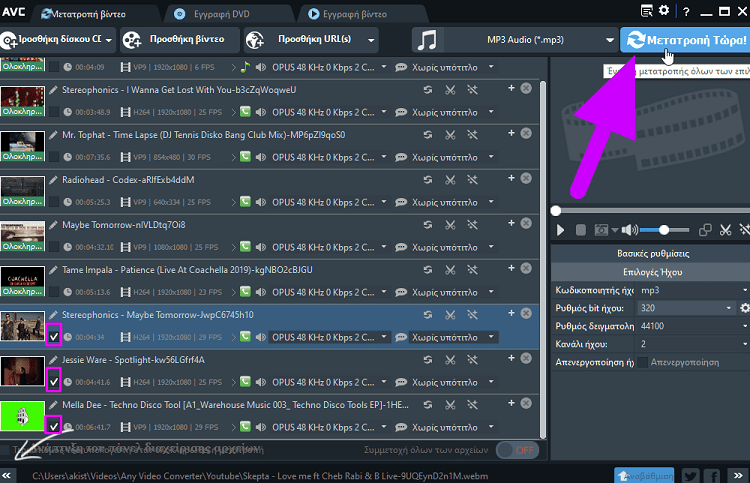Image resolution: width=750 pixels, height=483 pixels.
Task: Add to Maybe Tomorrow-nlVLDtq7Oi8 with plus icon
Action: tap(511, 223)
